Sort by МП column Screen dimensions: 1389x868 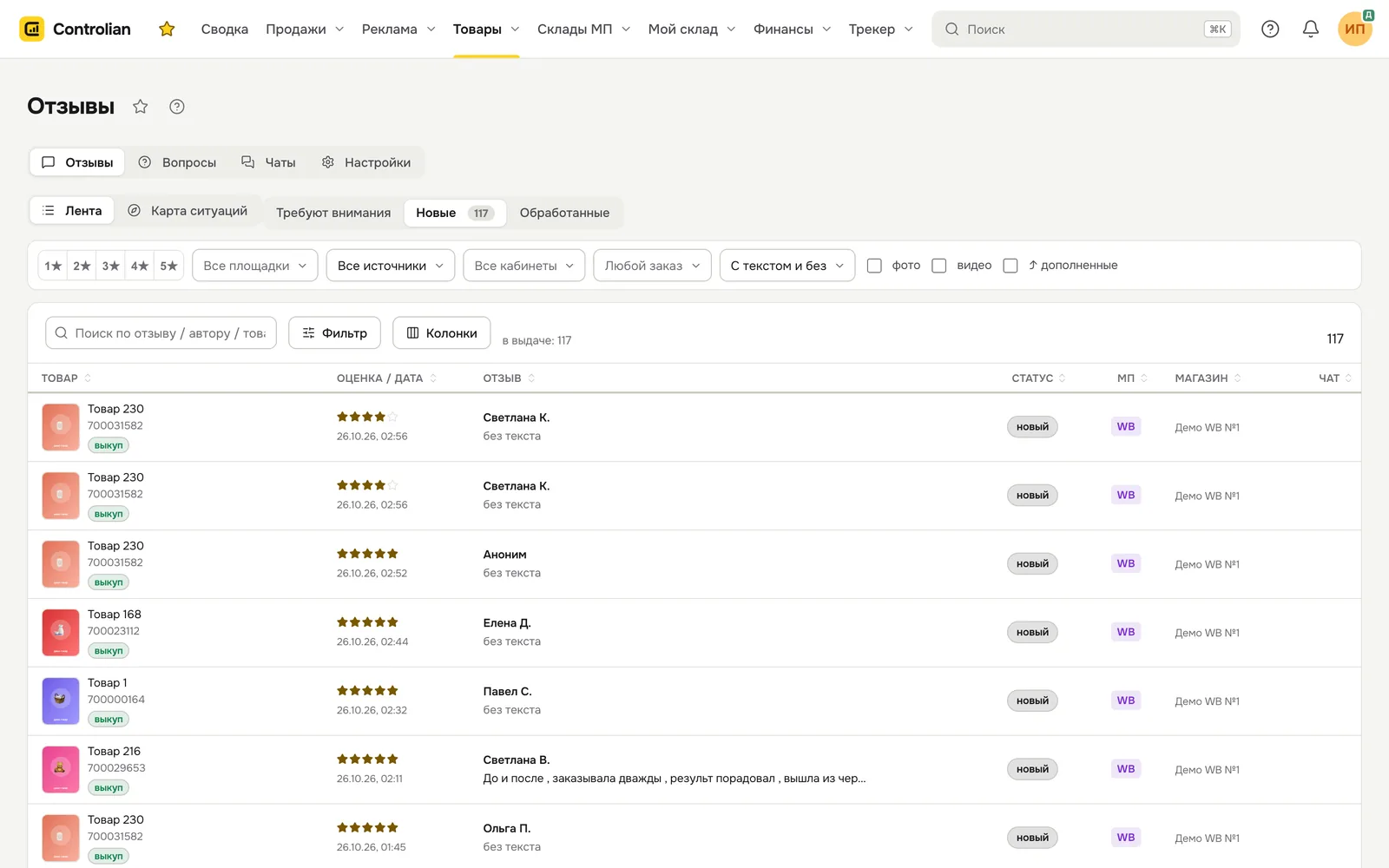1144,378
